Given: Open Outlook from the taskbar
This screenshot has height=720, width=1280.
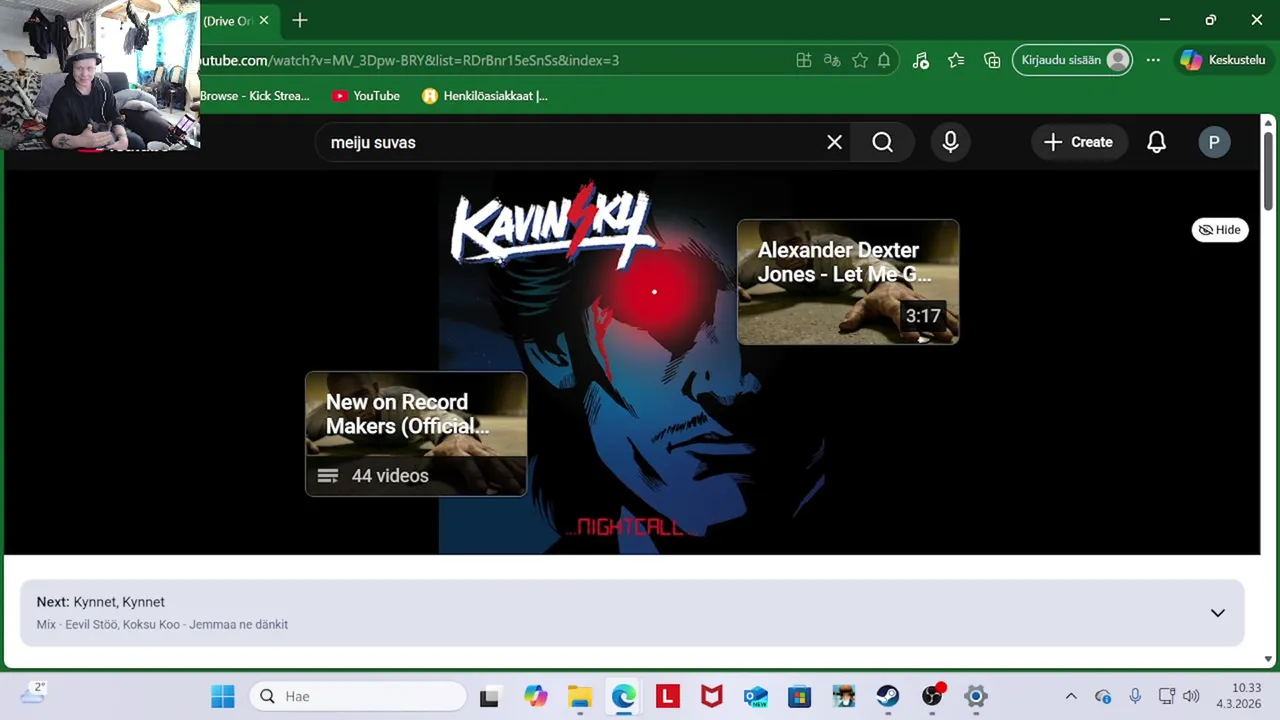Looking at the screenshot, I should 755,696.
